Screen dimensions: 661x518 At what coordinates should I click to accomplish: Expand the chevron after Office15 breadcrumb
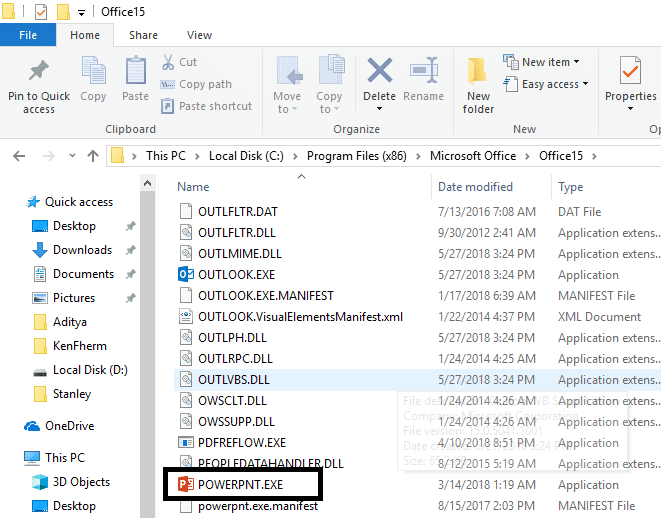click(x=594, y=156)
